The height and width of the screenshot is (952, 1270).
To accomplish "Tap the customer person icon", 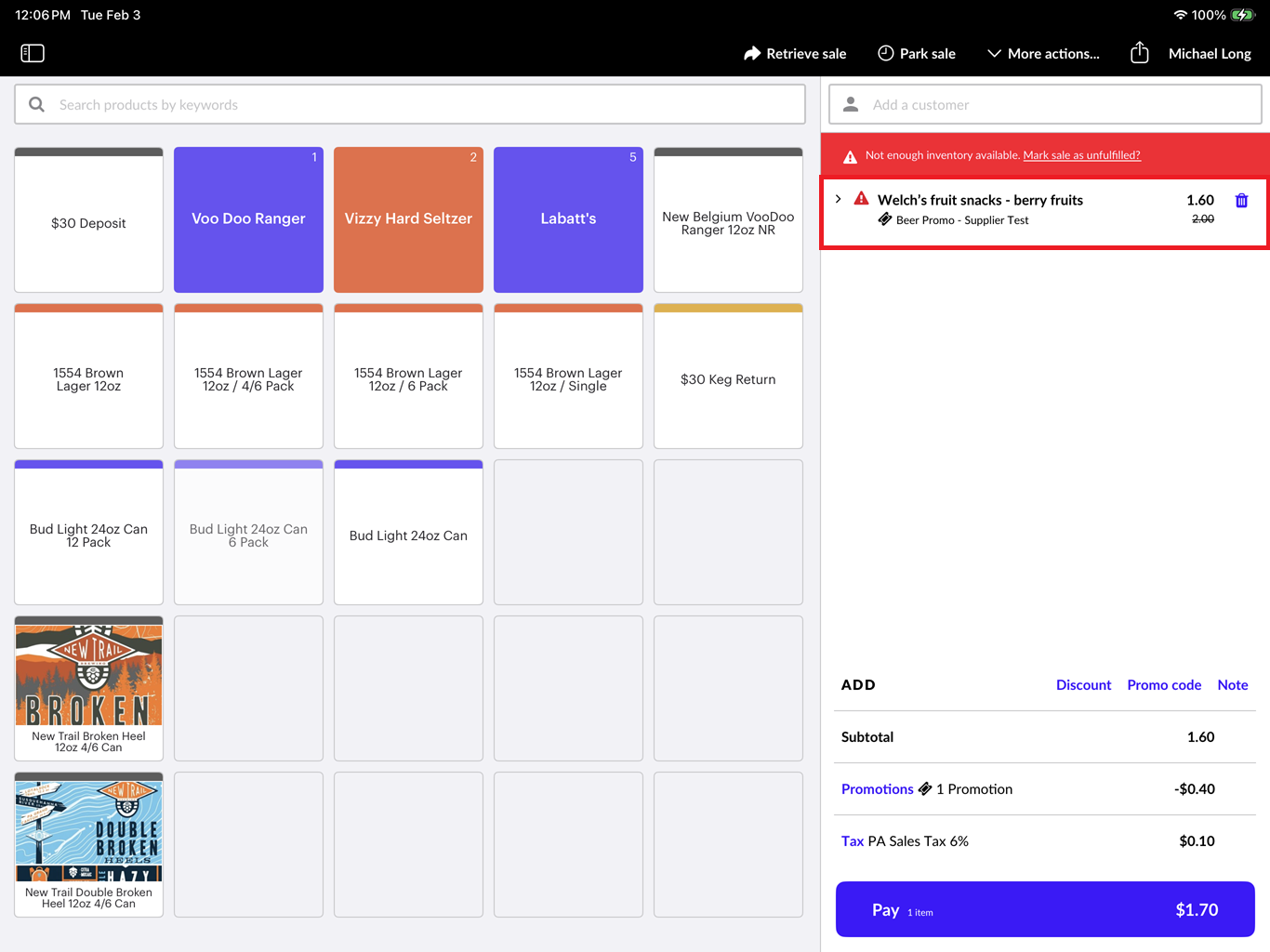I will point(851,104).
